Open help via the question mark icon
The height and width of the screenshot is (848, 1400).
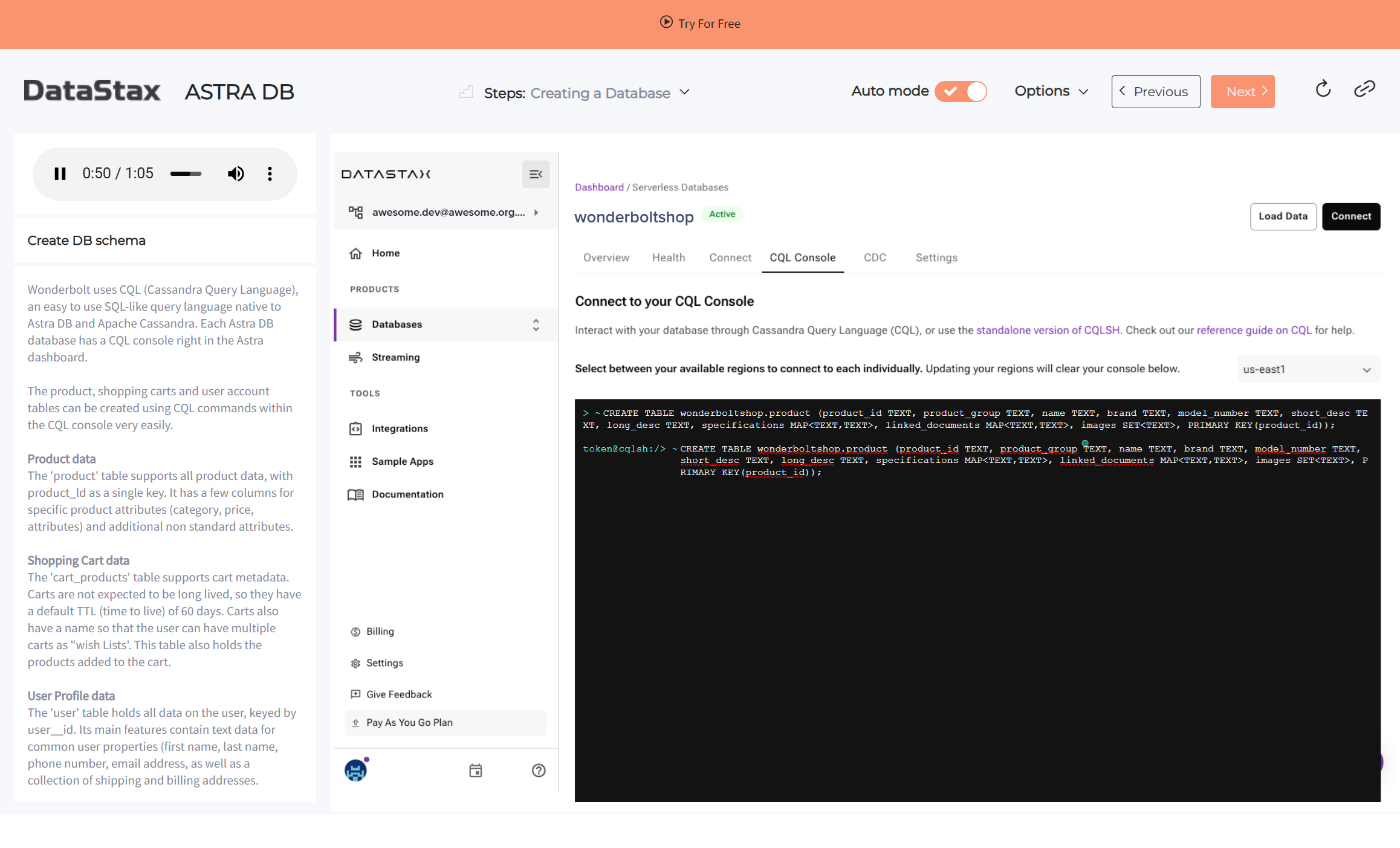pyautogui.click(x=538, y=770)
